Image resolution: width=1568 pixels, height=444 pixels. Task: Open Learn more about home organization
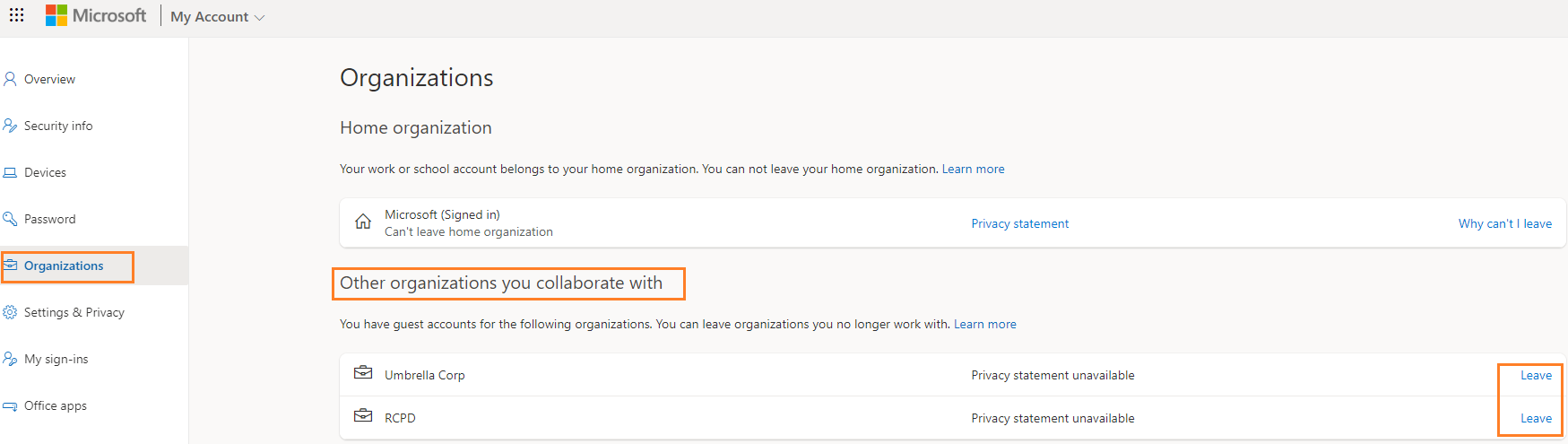click(973, 169)
